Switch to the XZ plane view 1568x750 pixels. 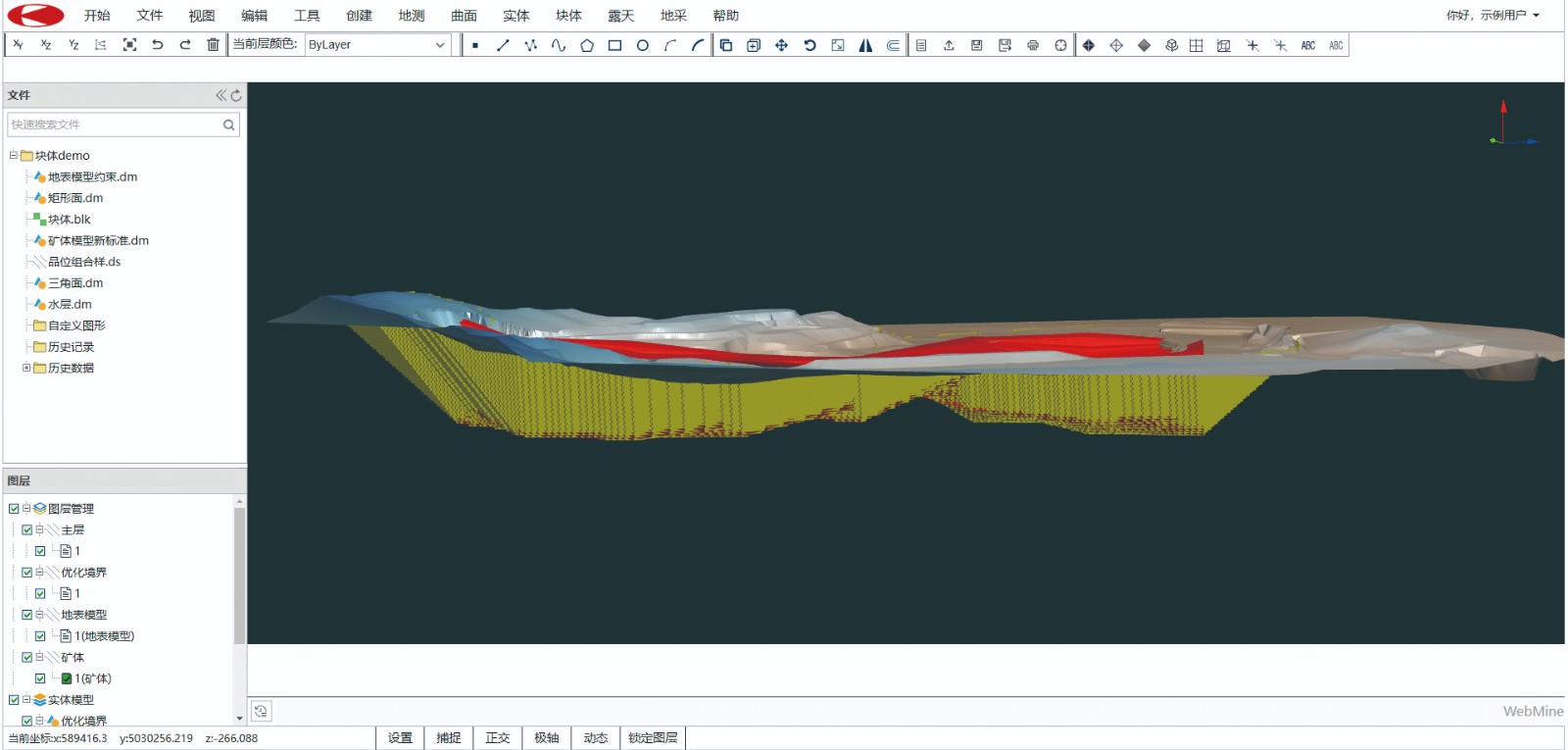(45, 45)
